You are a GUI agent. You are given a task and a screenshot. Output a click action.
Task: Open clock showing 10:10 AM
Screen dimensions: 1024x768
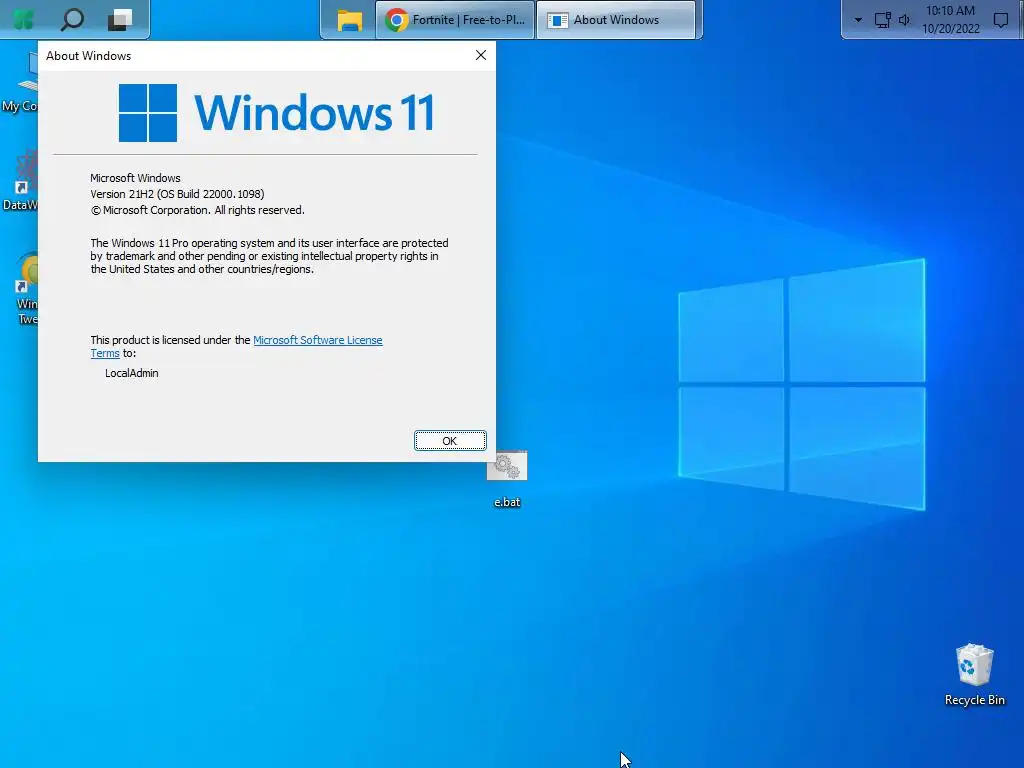tap(951, 20)
